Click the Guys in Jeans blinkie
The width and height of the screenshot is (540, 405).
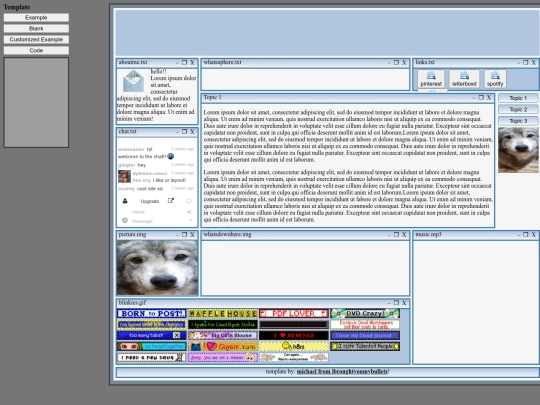coord(223,346)
